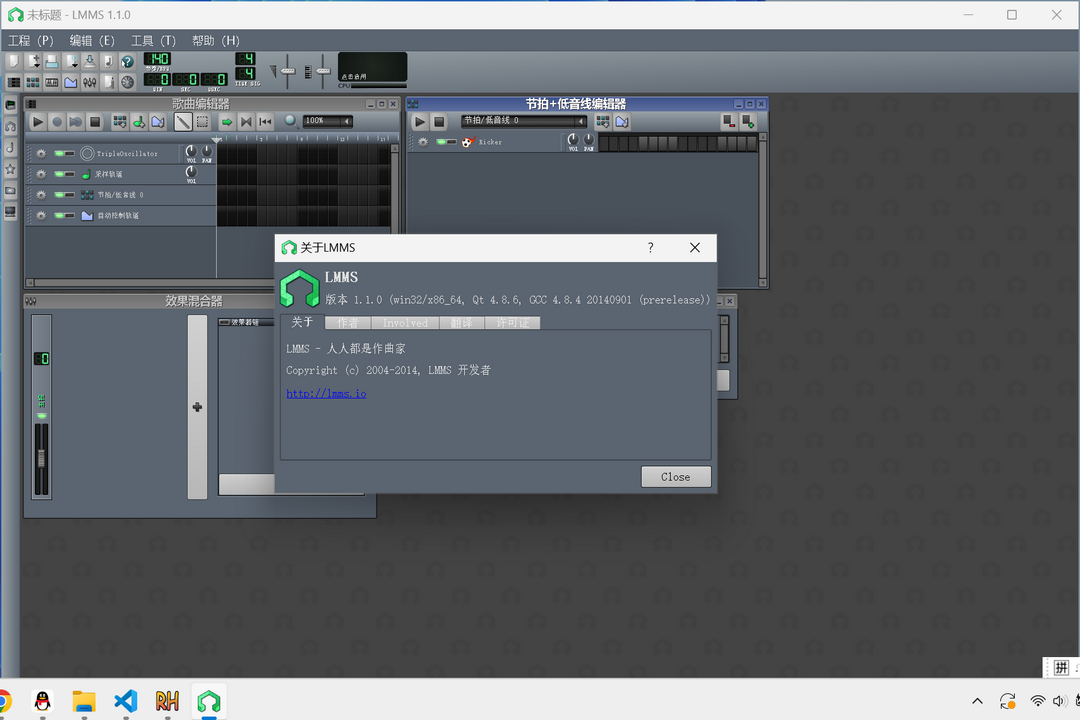The height and width of the screenshot is (720, 1080).
Task: Select draw mode pencil in Song Editor
Action: coord(183,122)
